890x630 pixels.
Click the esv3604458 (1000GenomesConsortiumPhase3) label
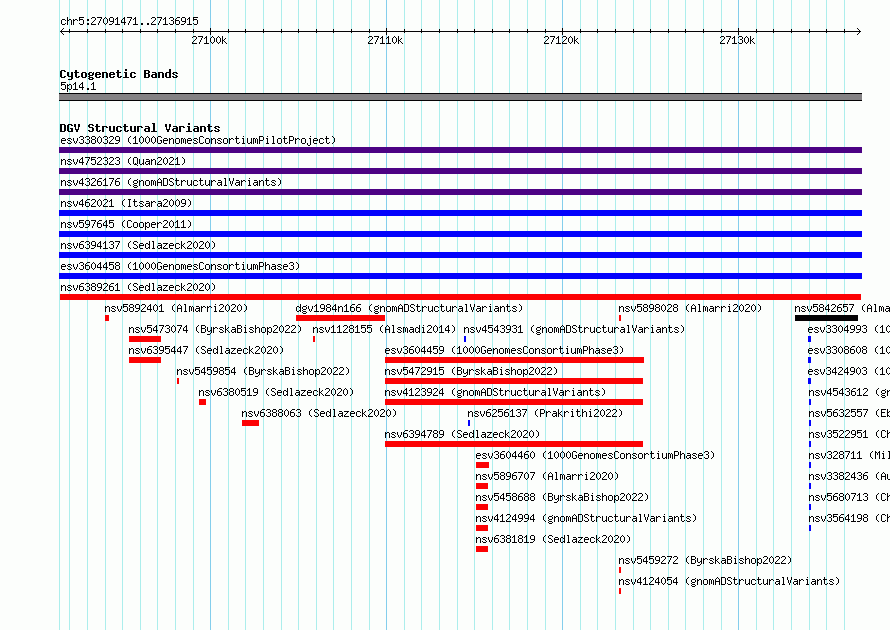click(180, 266)
